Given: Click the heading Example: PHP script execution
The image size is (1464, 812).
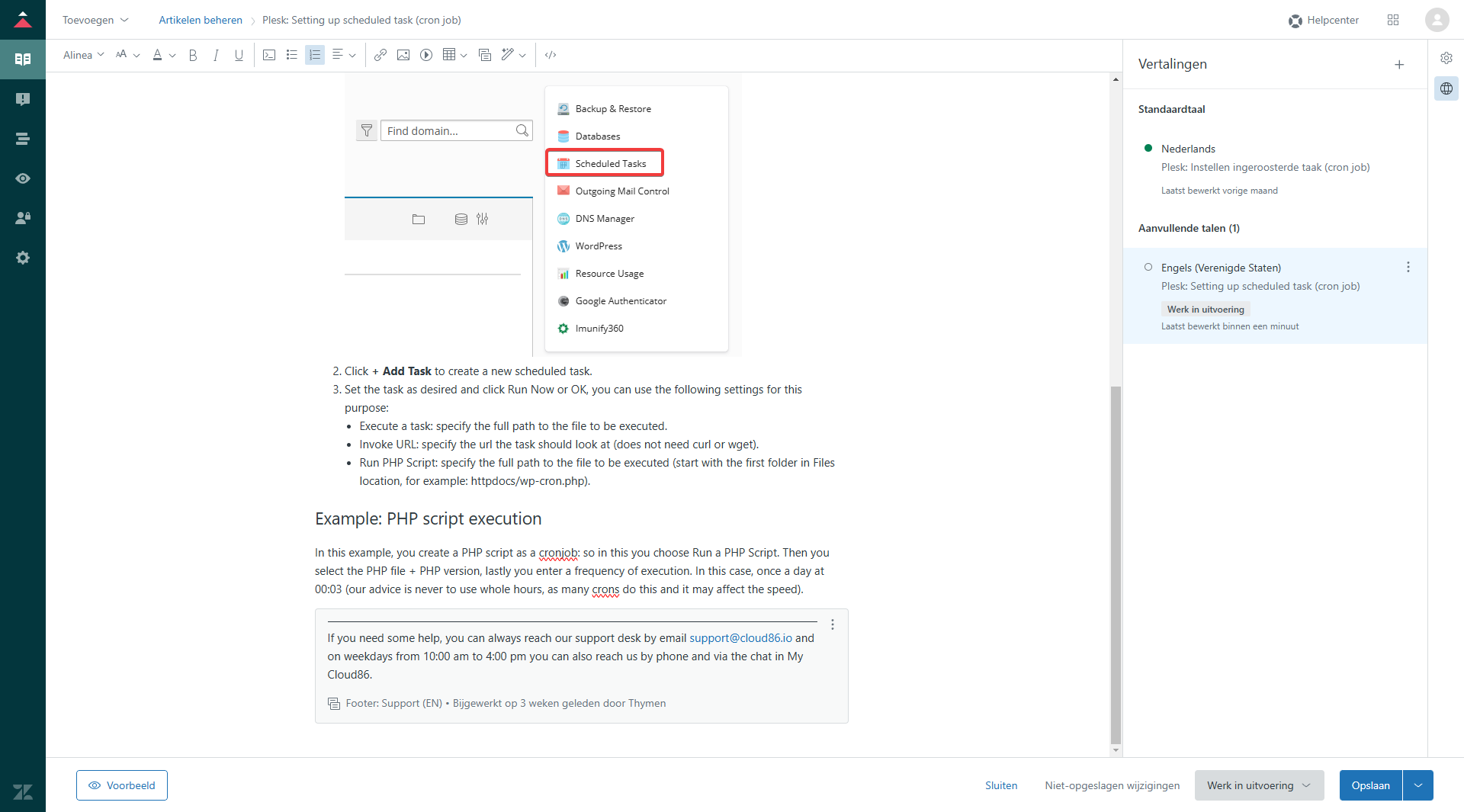Looking at the screenshot, I should click(x=428, y=518).
